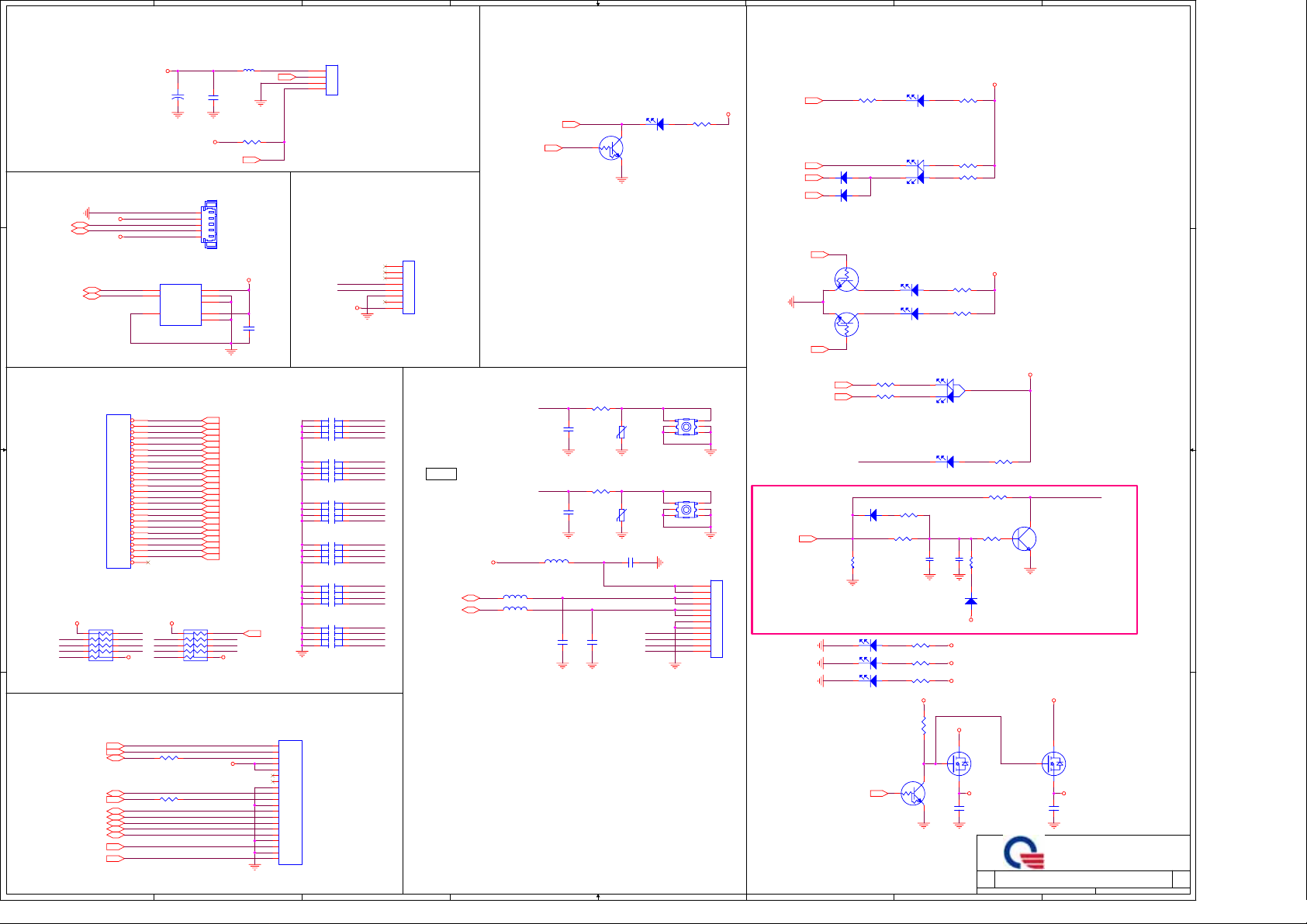Select the dual LED with merged output
Viewport: 1307px width, 924px height.
tap(950, 390)
